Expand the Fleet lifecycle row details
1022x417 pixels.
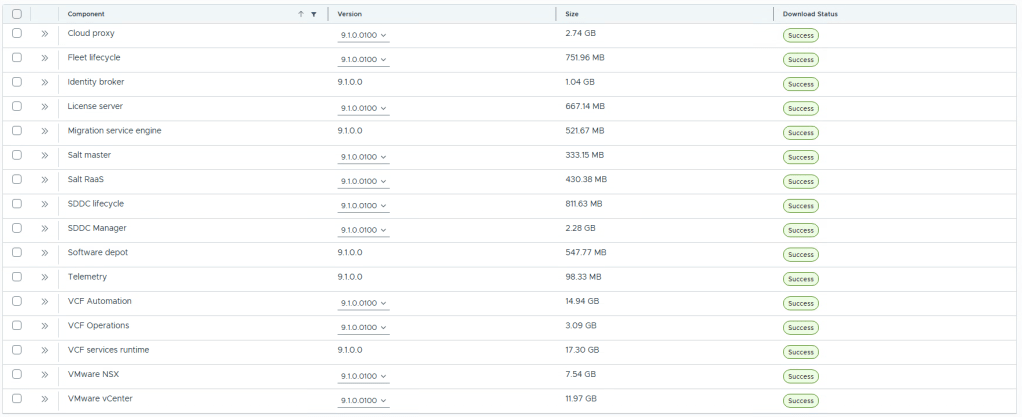click(44, 57)
